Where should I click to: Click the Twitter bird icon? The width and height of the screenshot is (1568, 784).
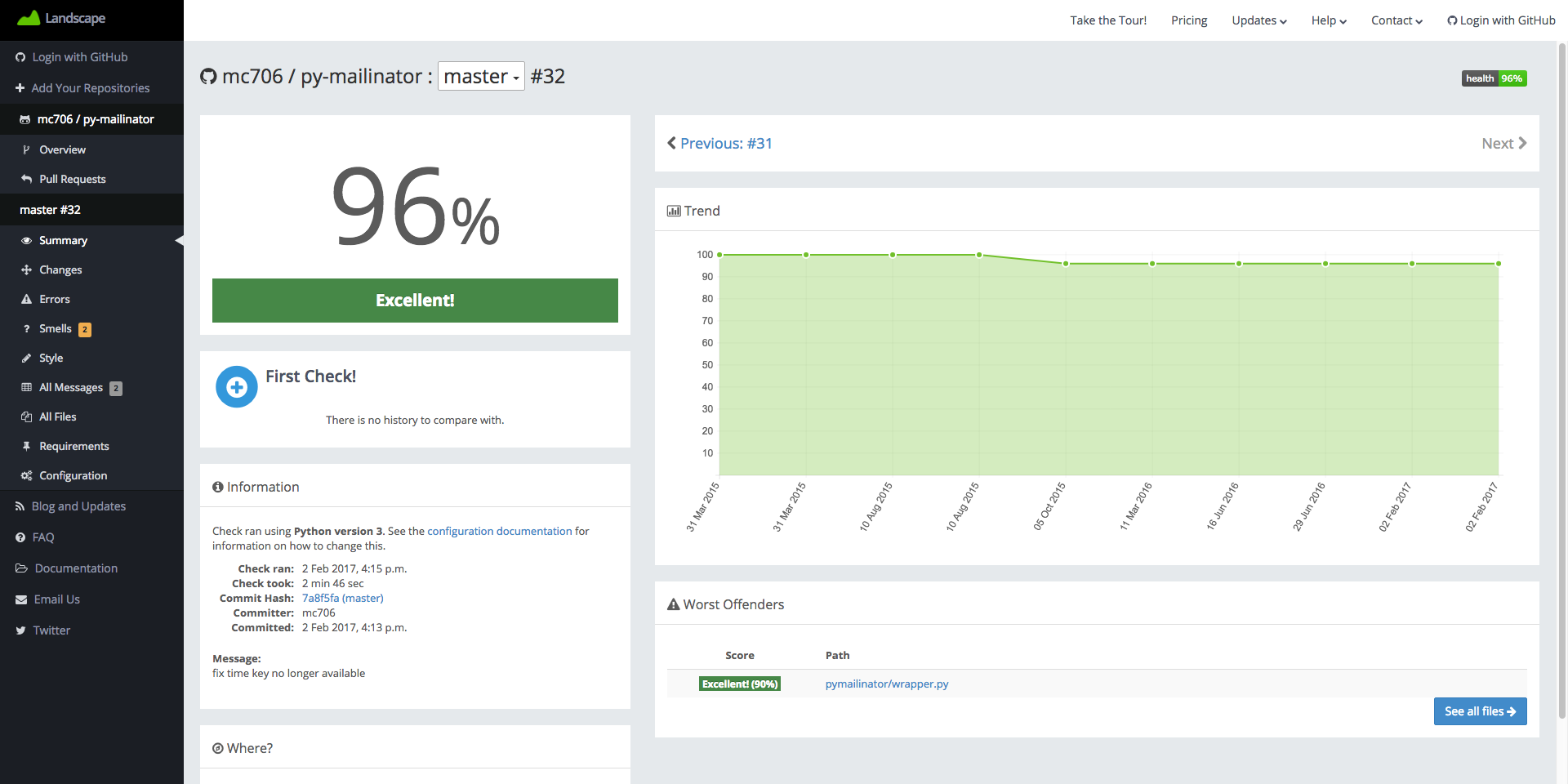click(x=20, y=630)
